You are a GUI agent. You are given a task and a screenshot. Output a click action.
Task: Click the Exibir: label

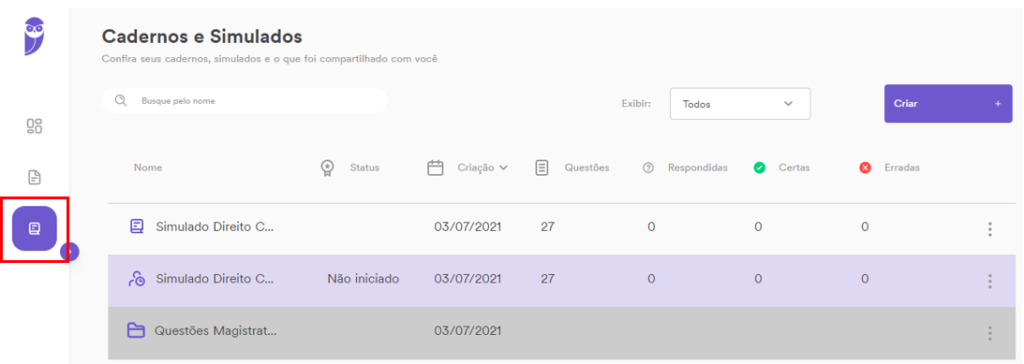(636, 104)
